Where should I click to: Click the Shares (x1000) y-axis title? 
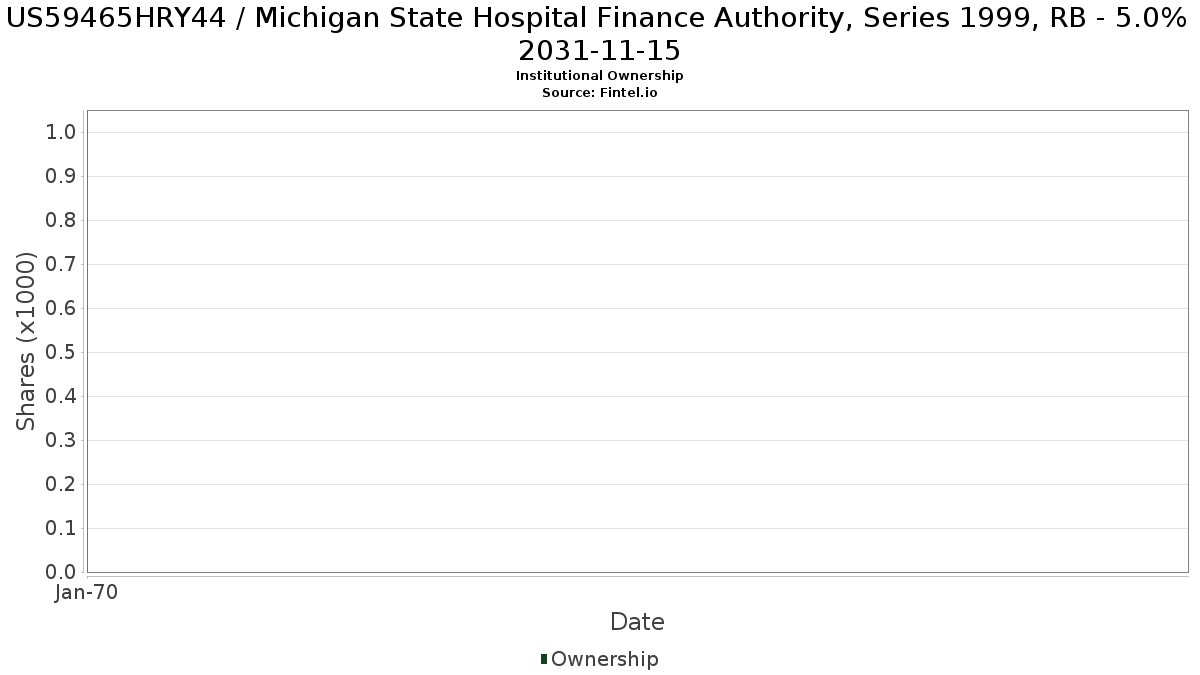coord(27,341)
